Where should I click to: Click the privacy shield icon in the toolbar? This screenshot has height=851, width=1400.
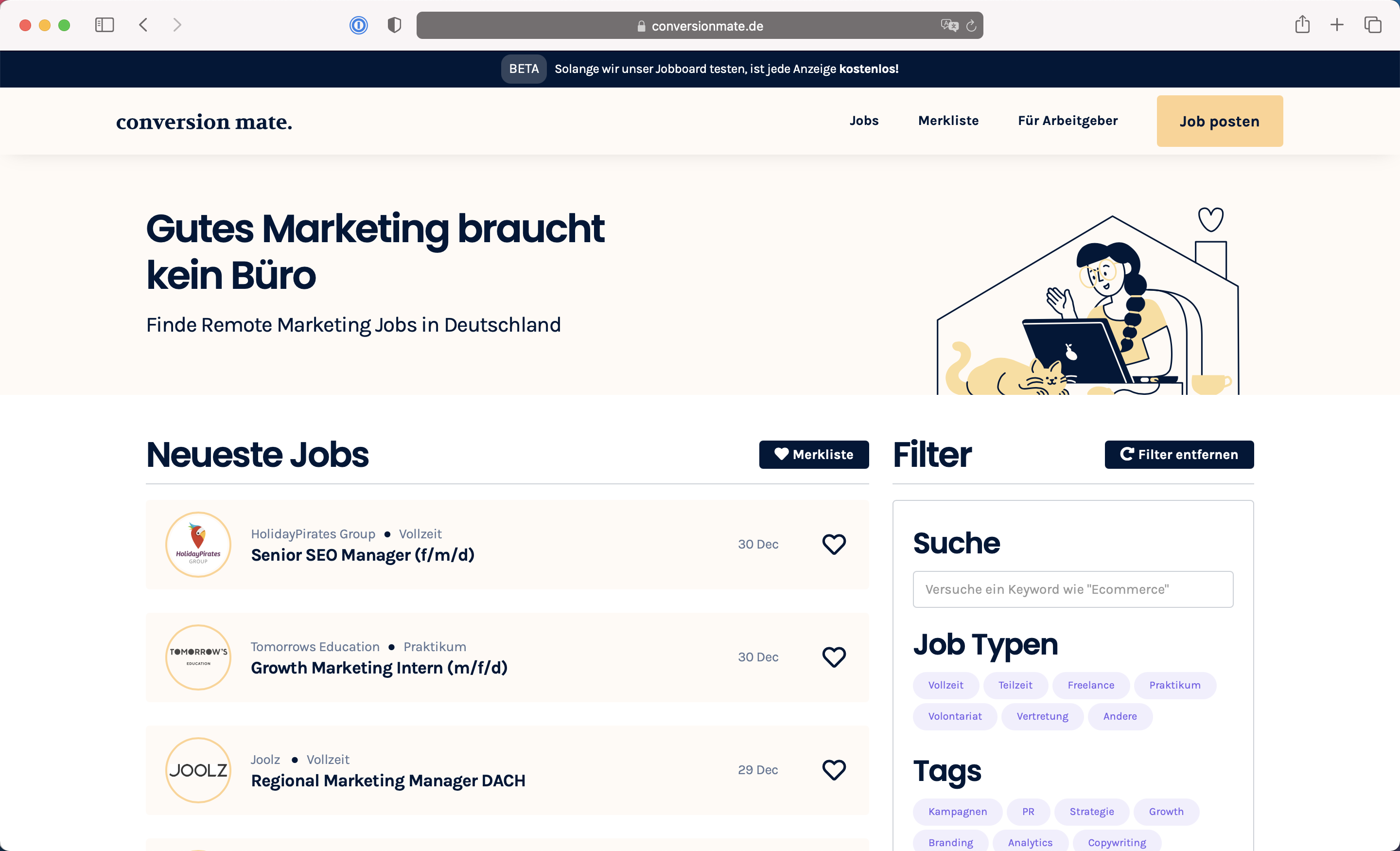point(394,25)
